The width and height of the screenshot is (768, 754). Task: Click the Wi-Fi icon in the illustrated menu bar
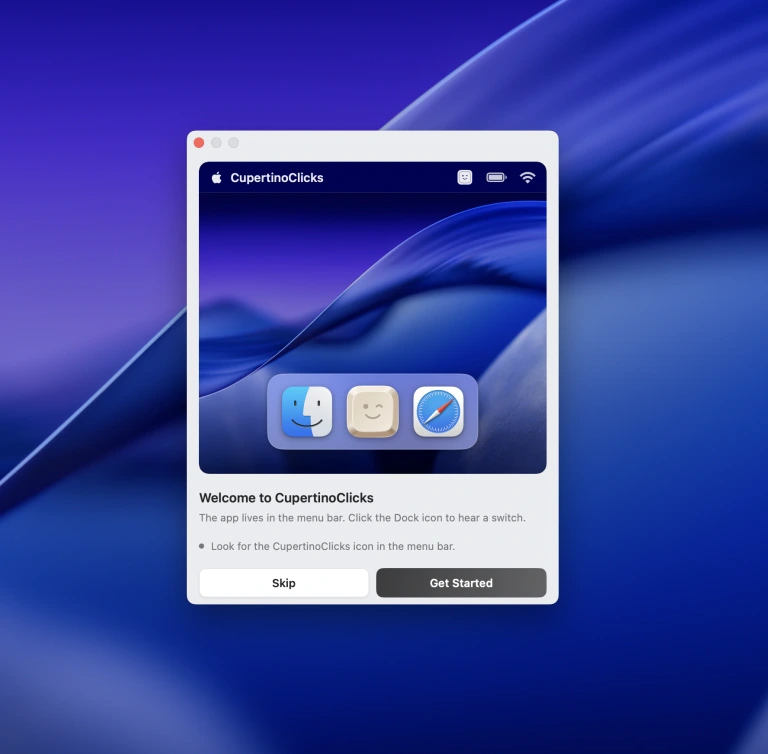[528, 177]
